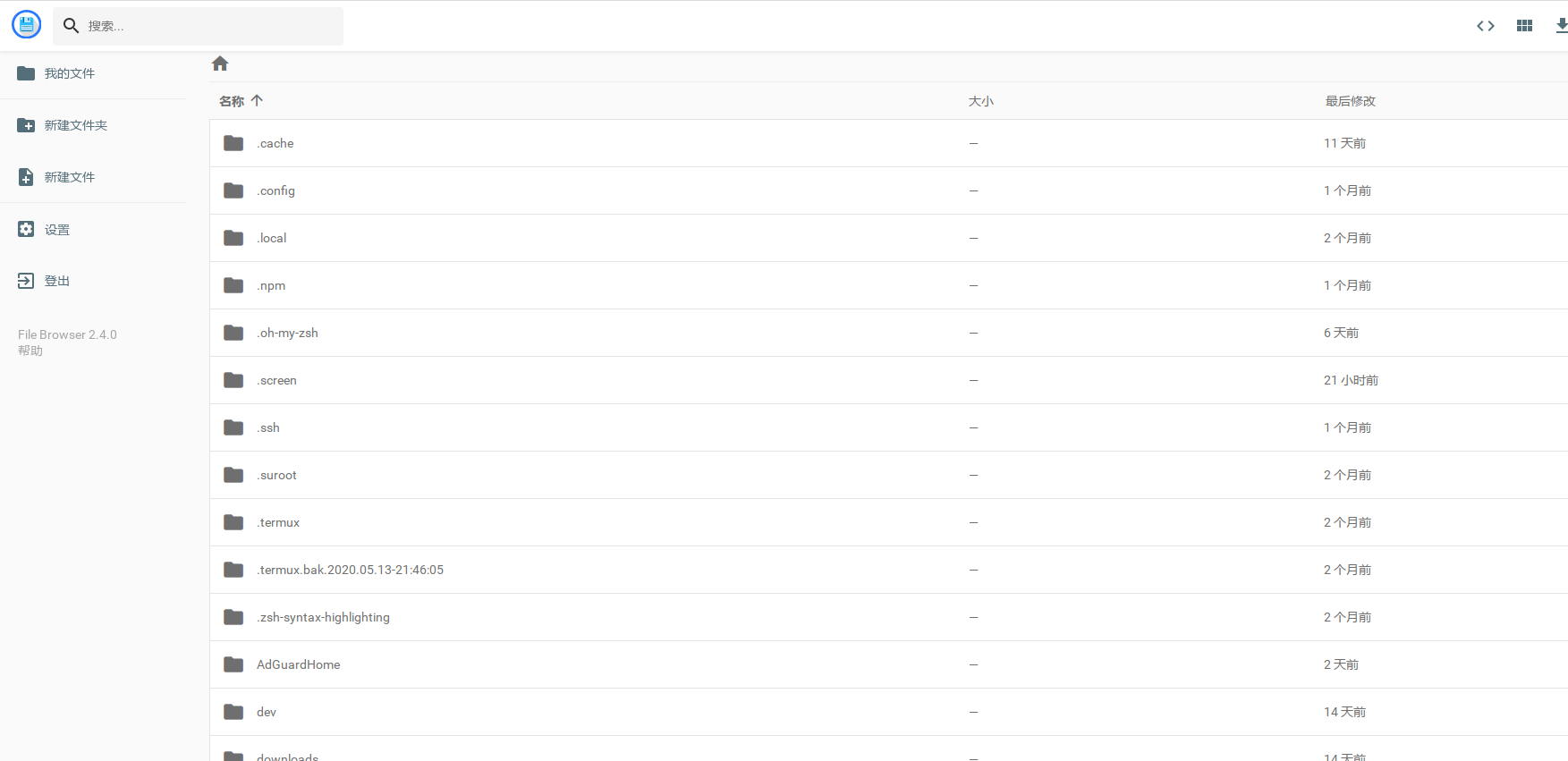The height and width of the screenshot is (761, 1568).
Task: Open the .ssh folder icon
Action: (233, 427)
